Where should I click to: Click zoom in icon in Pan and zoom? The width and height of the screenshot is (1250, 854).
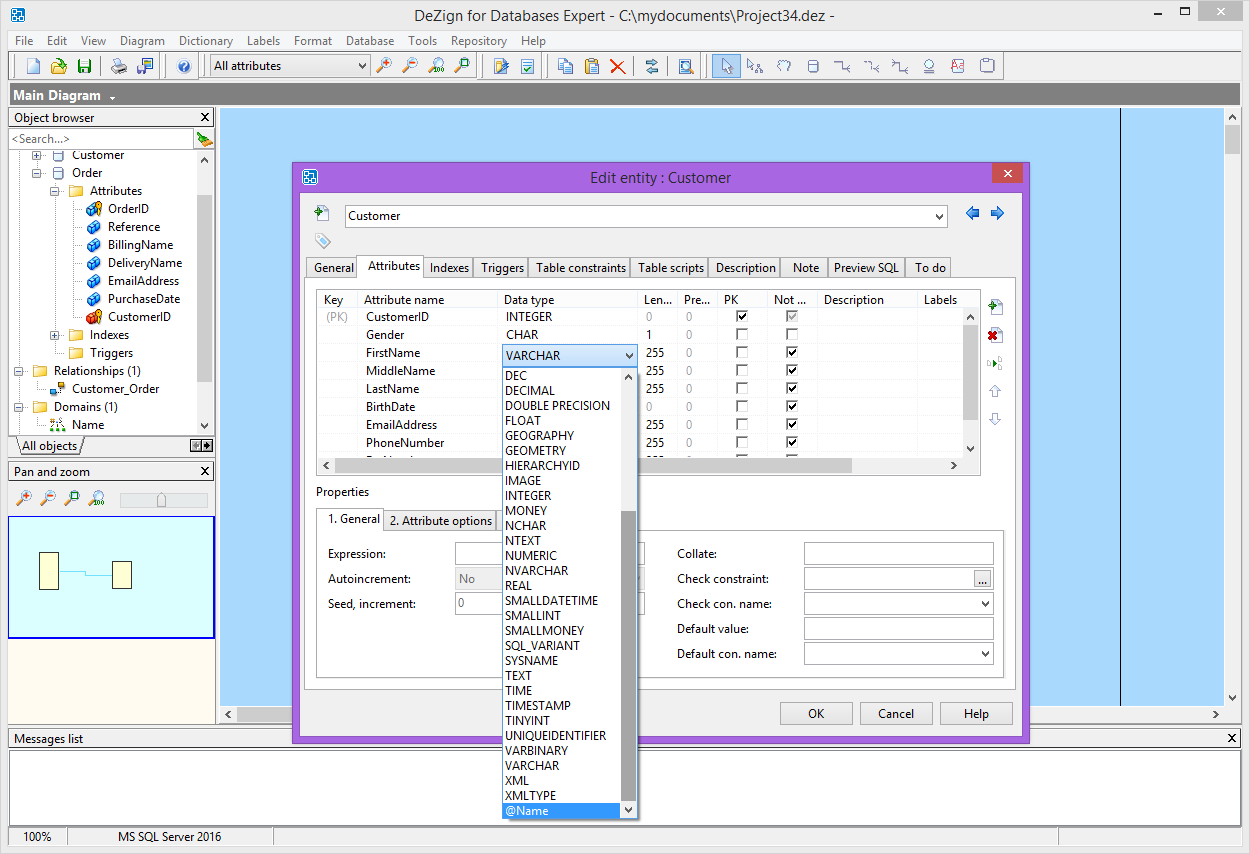[x=23, y=498]
